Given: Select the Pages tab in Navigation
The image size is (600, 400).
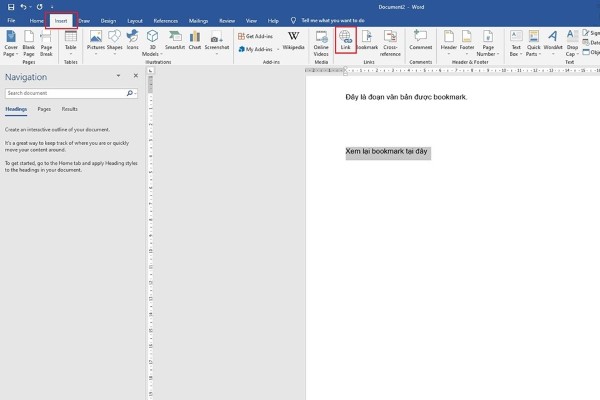Looking at the screenshot, I should tap(44, 109).
